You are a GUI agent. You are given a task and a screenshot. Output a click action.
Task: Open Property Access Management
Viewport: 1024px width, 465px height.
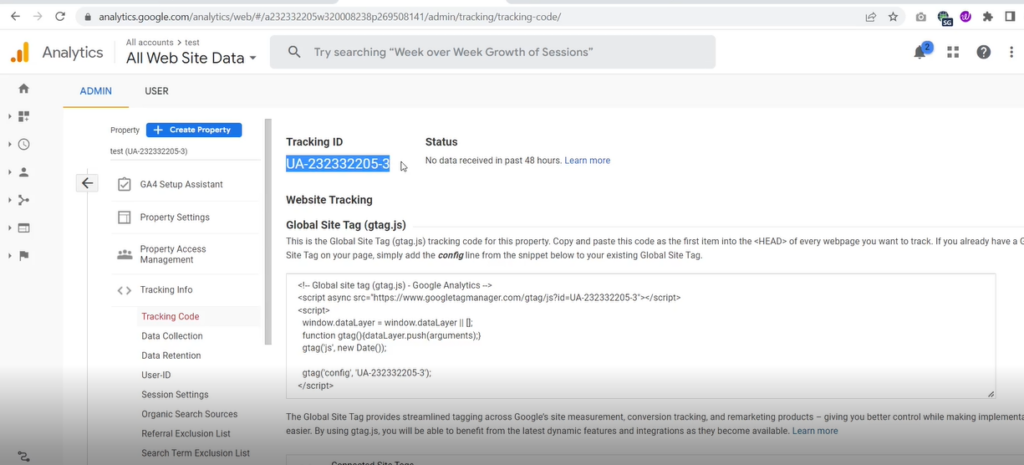tap(172, 254)
